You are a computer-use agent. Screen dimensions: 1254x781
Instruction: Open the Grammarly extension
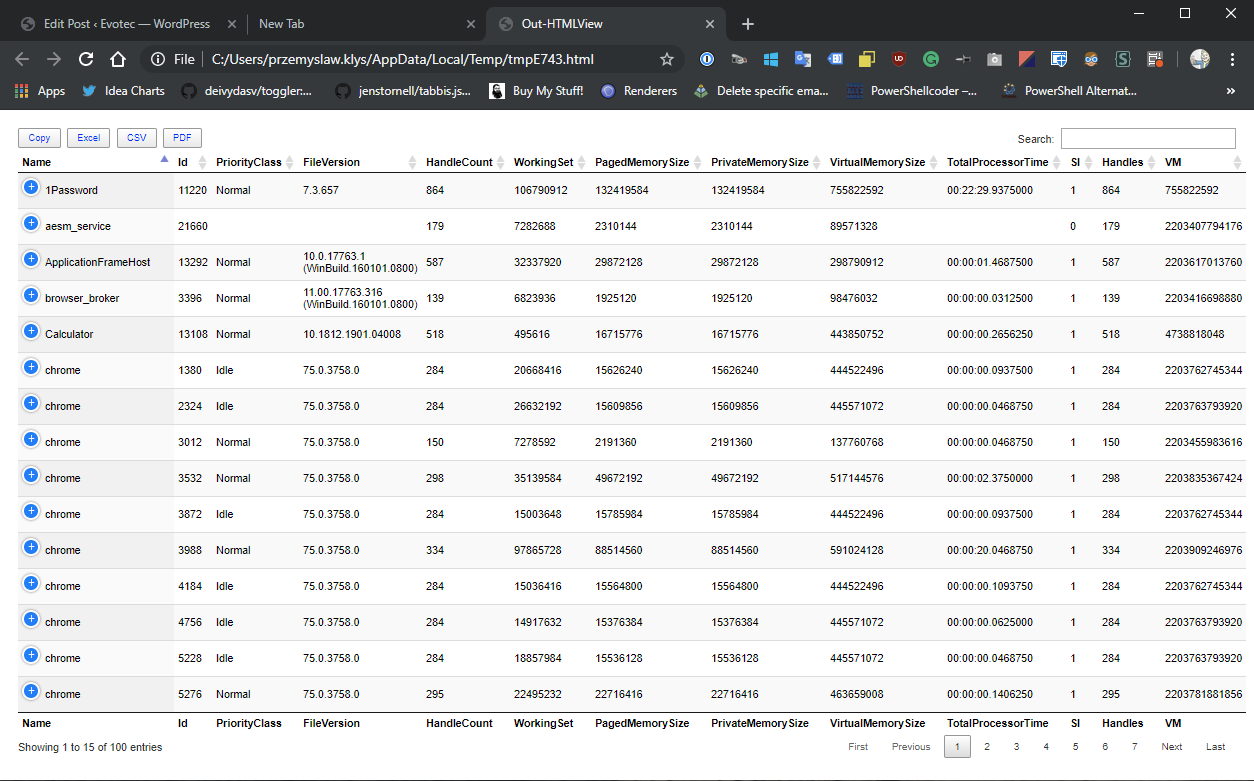(930, 59)
